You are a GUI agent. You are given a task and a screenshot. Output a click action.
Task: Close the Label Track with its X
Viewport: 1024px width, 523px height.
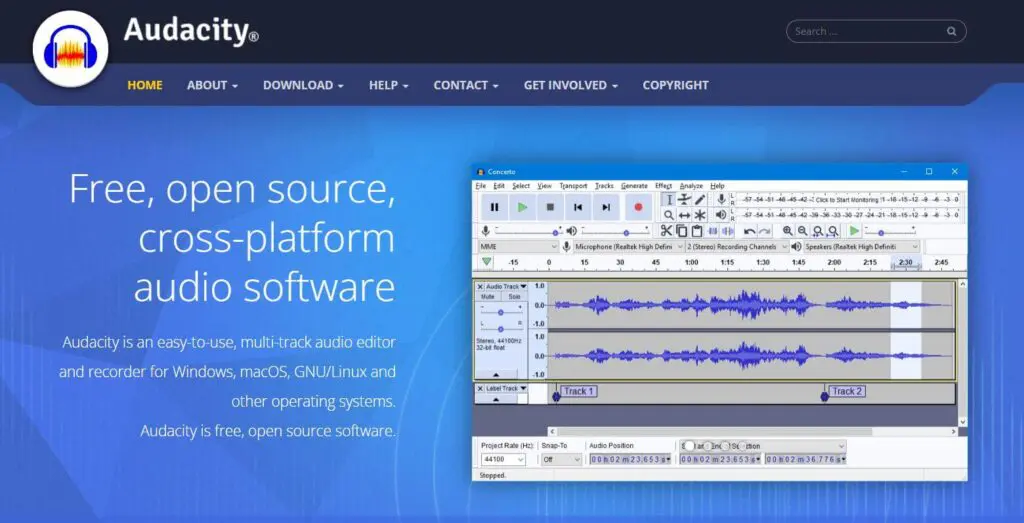point(480,388)
